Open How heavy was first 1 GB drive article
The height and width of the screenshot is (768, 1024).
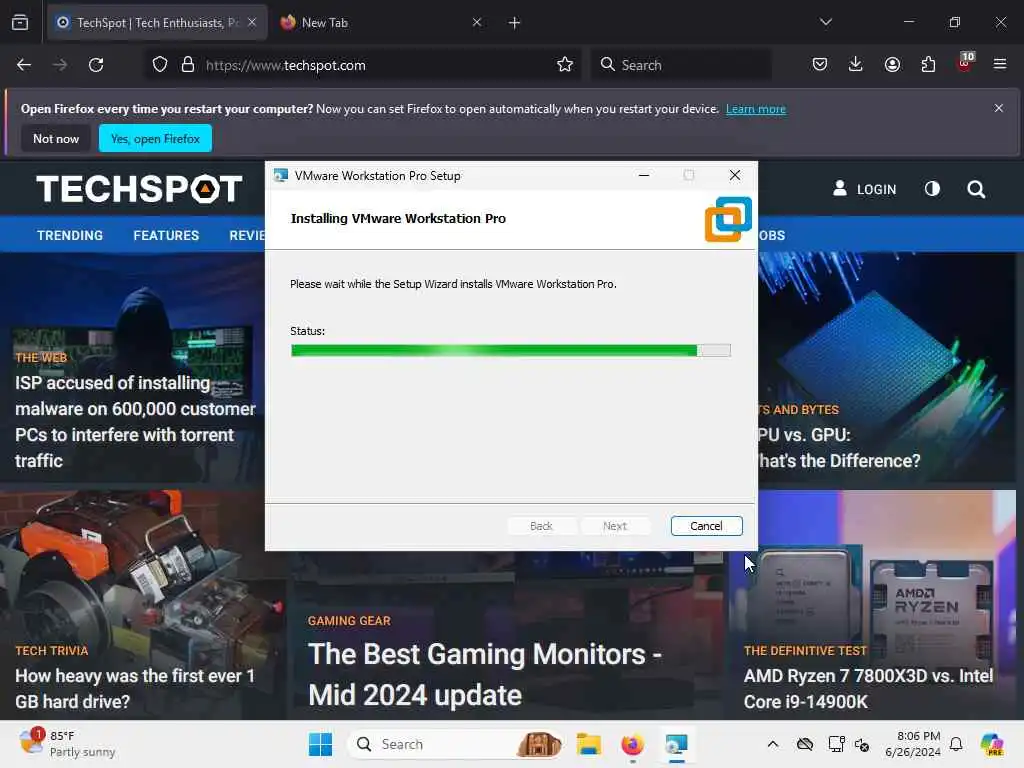tap(135, 688)
